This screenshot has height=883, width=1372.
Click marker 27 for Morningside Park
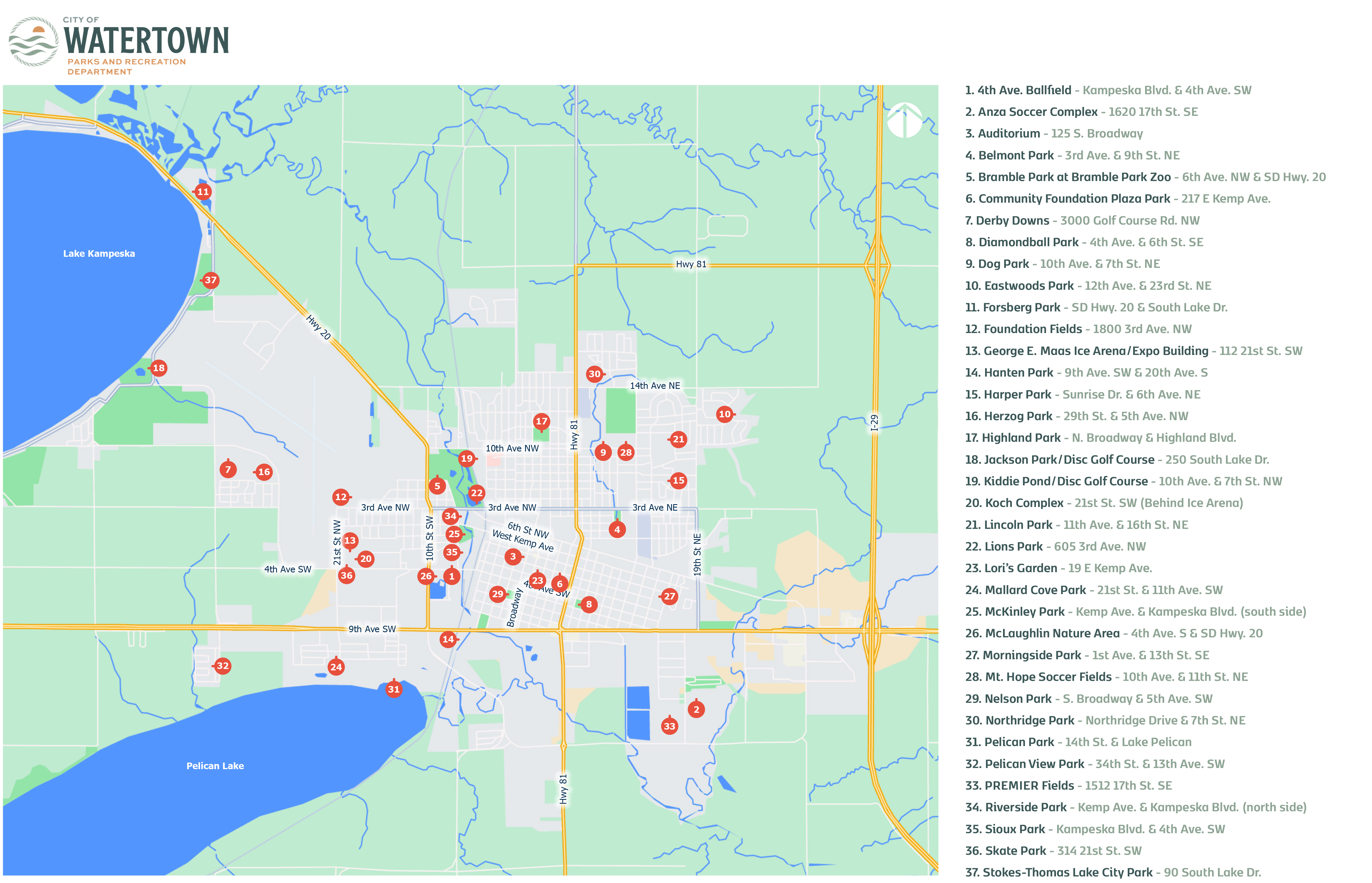(670, 596)
